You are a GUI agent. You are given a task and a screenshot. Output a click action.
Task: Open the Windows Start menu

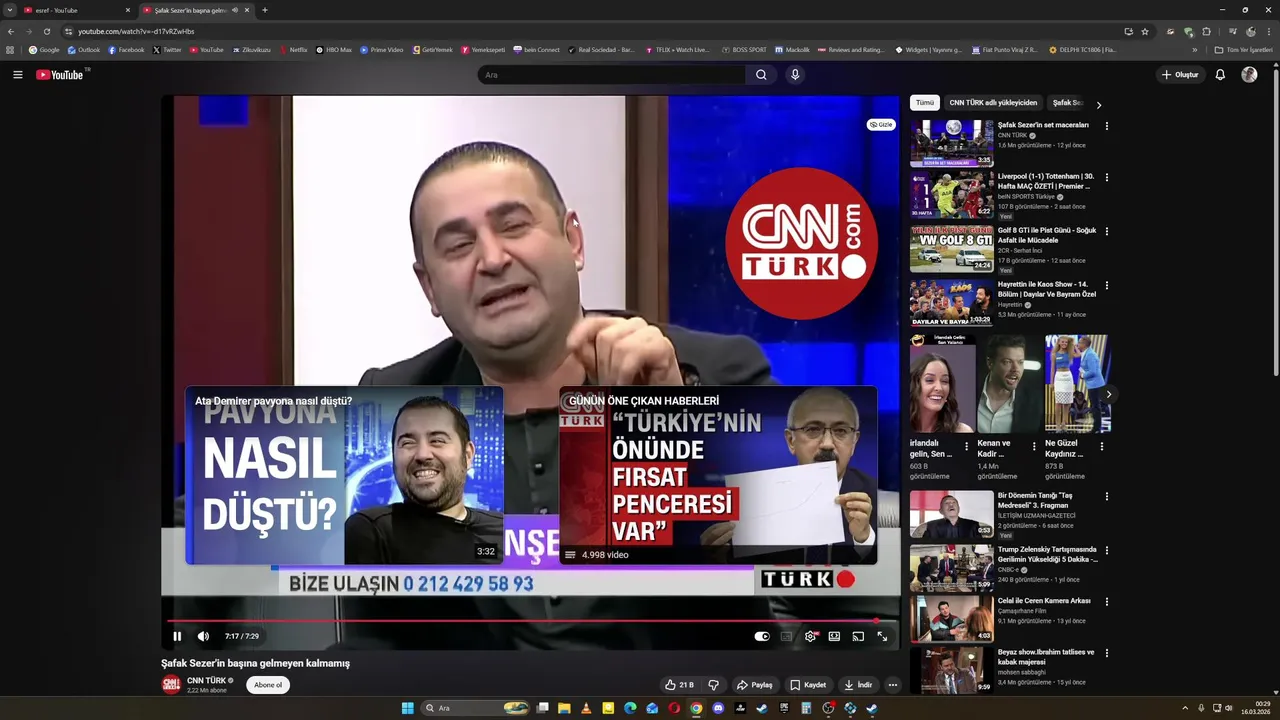pos(408,708)
